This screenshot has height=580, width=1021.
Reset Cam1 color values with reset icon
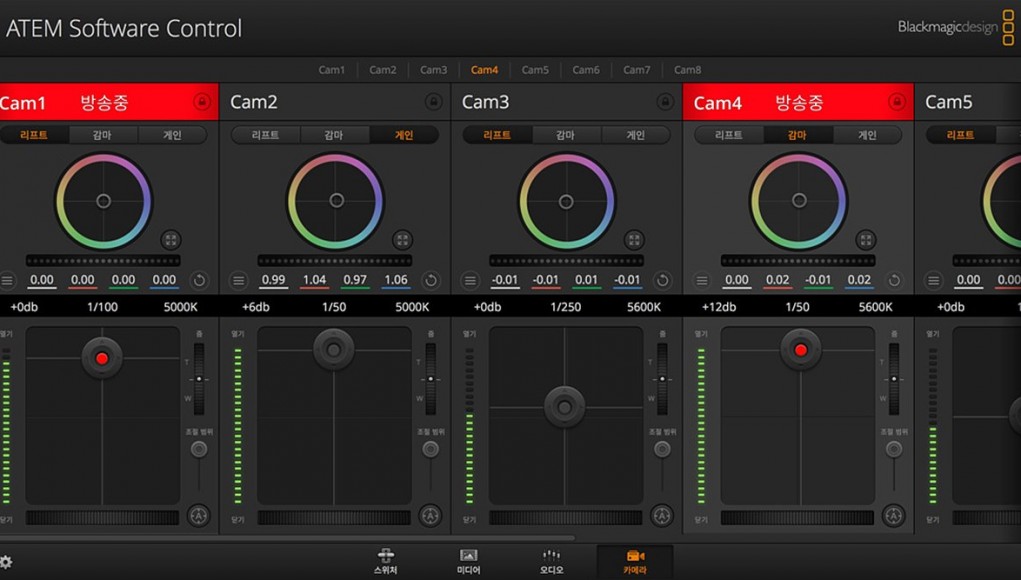199,281
